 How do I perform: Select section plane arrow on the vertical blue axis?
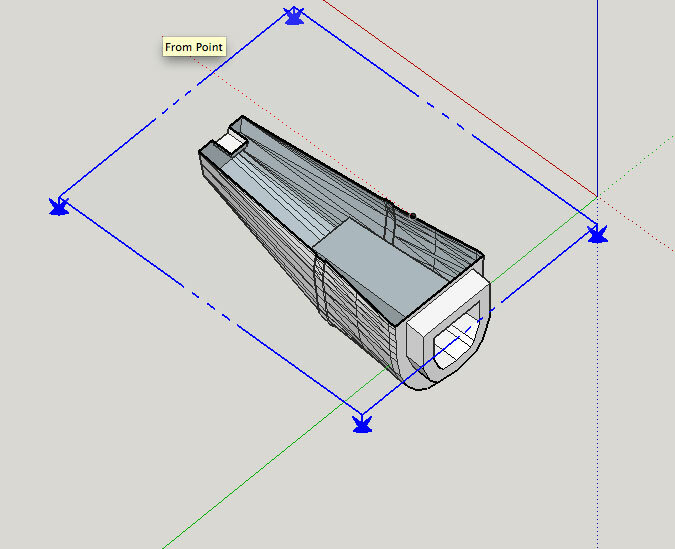598,234
